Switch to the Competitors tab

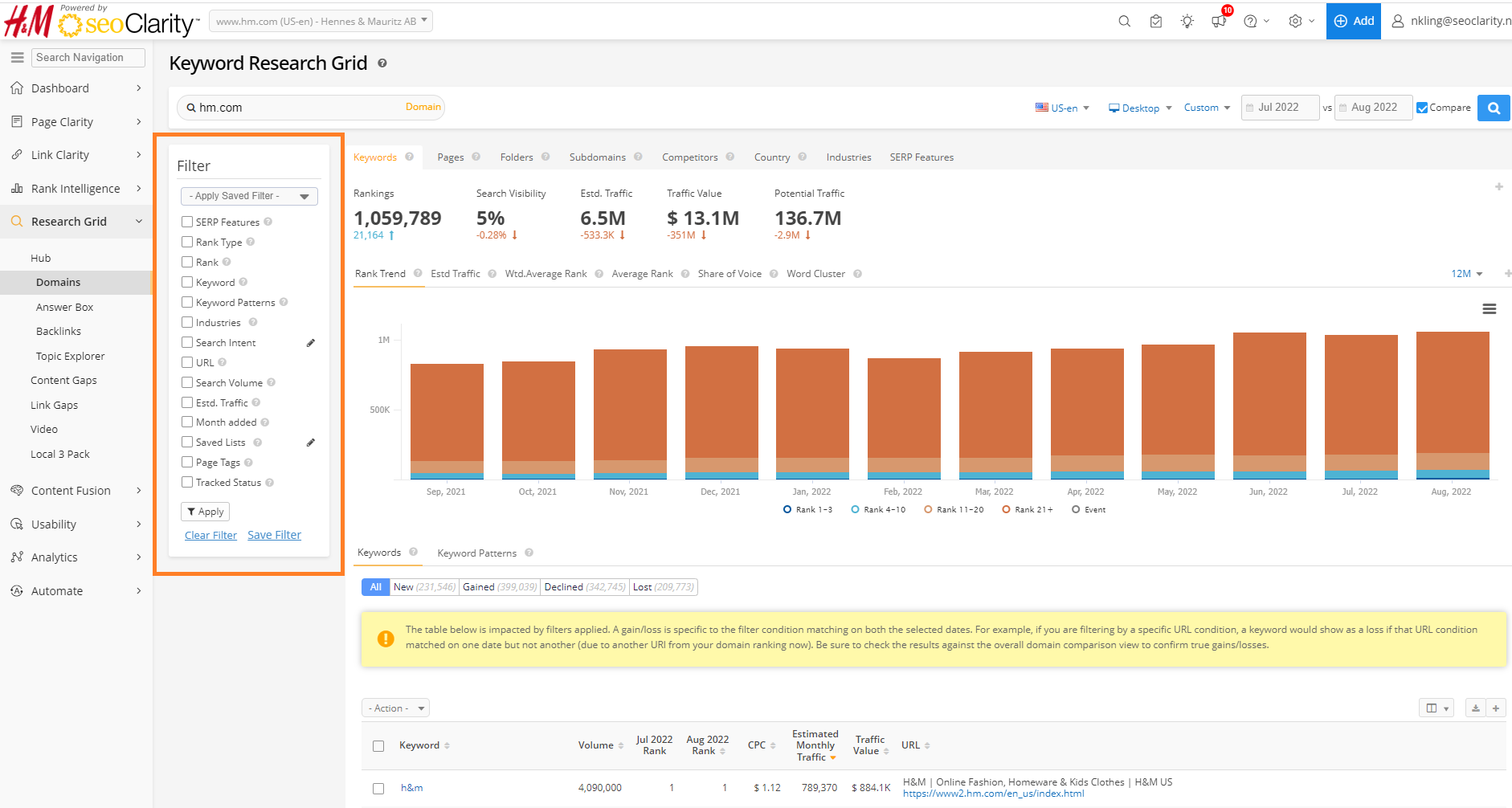689,157
